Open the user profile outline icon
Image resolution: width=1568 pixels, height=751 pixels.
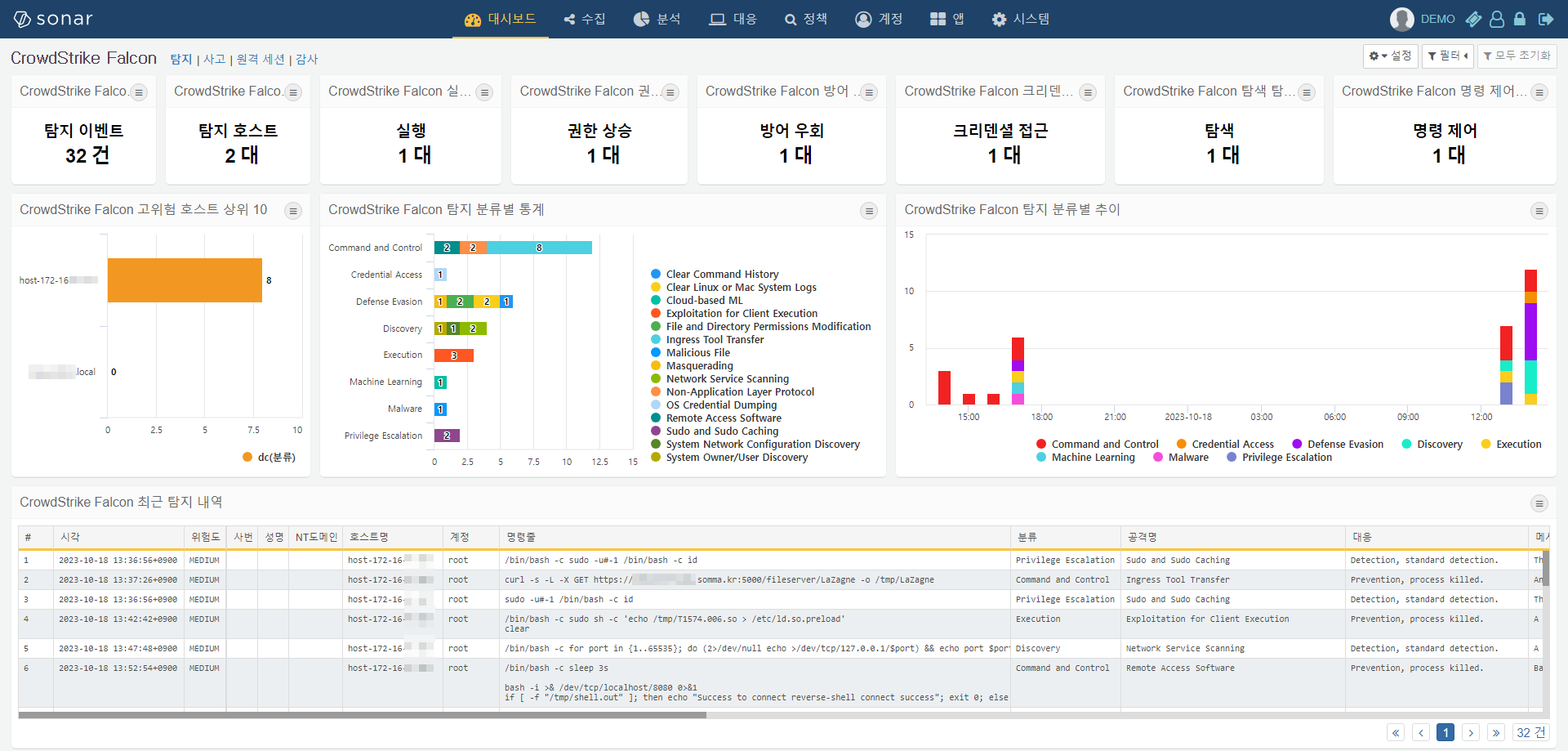pyautogui.click(x=1497, y=19)
